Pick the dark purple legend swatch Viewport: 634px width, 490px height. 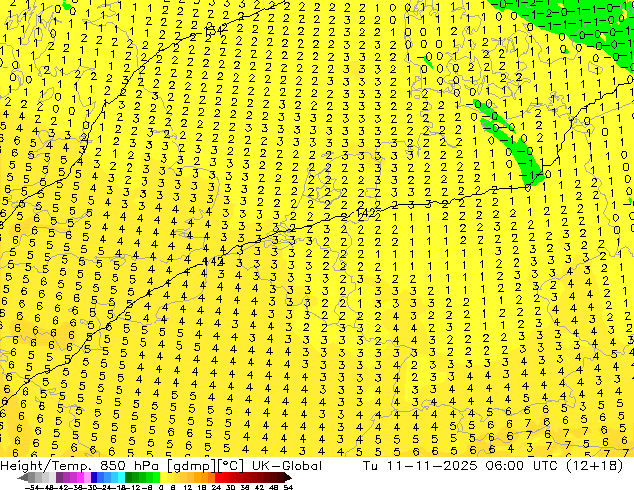[59, 477]
